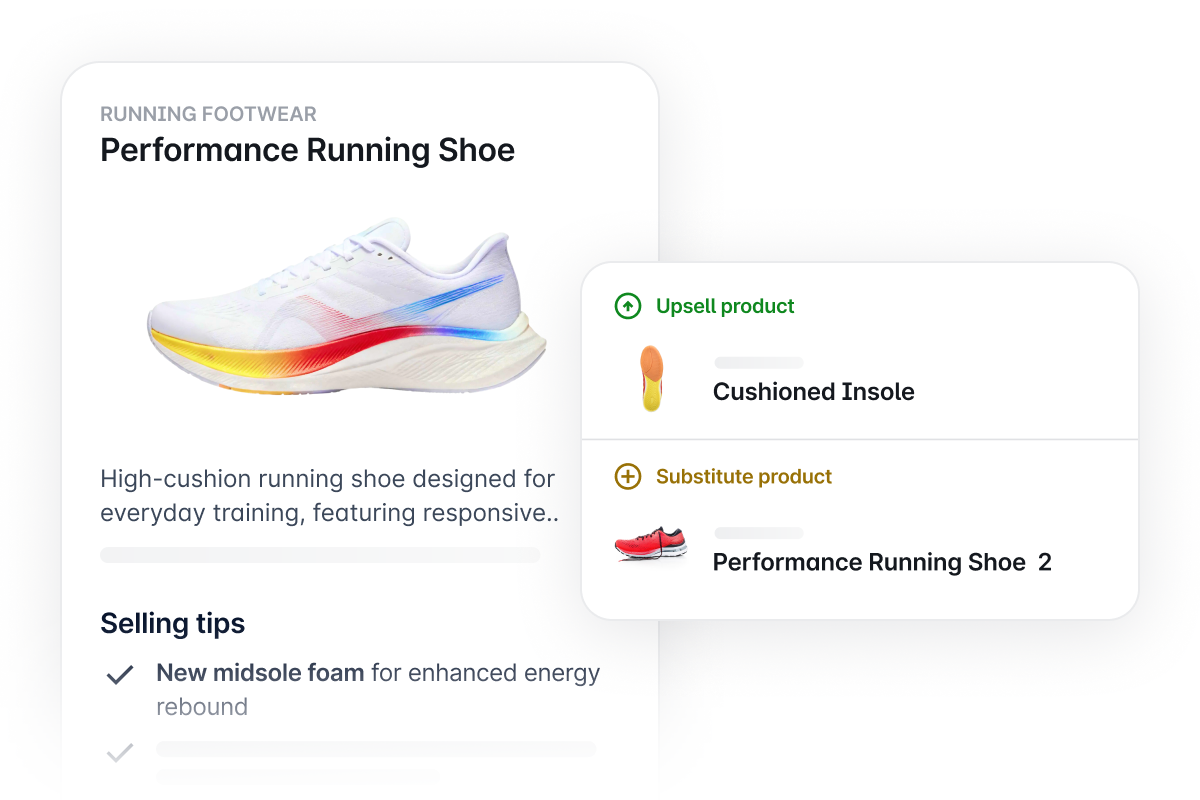The height and width of the screenshot is (800, 1200).
Task: Click the second selling tip placeholder line
Action: [x=375, y=749]
